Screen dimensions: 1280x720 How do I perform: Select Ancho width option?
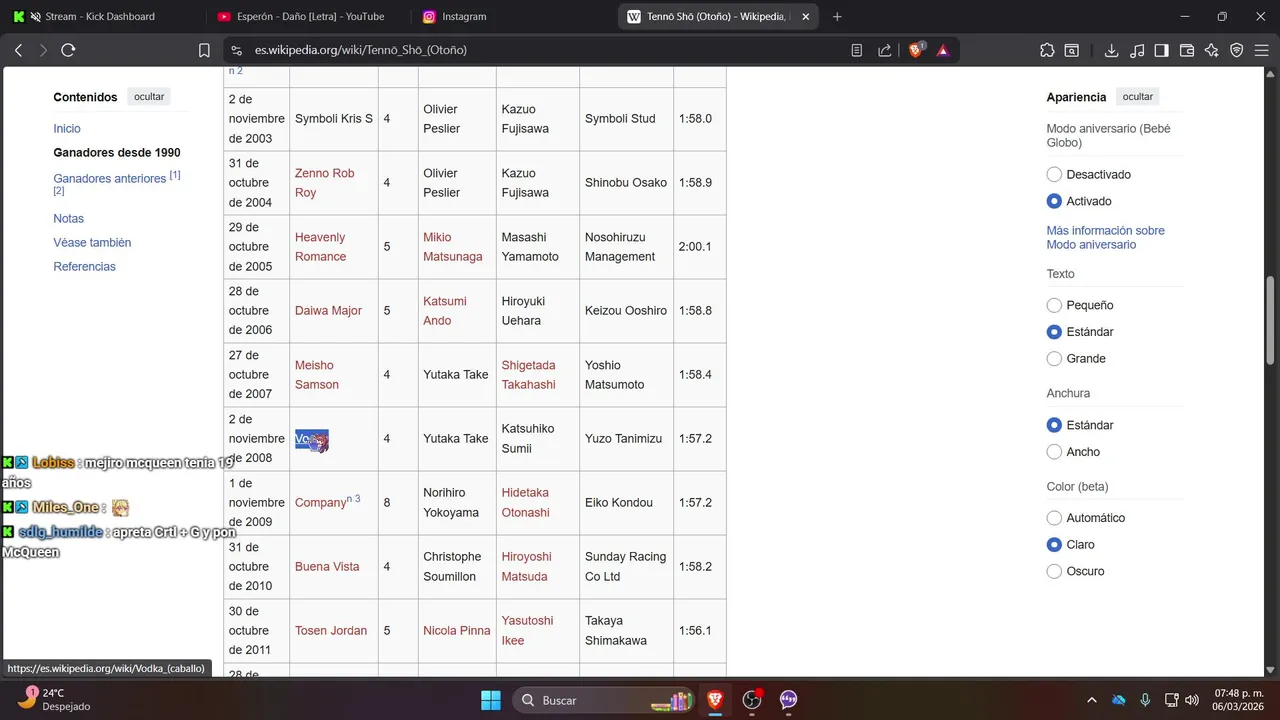(x=1054, y=452)
